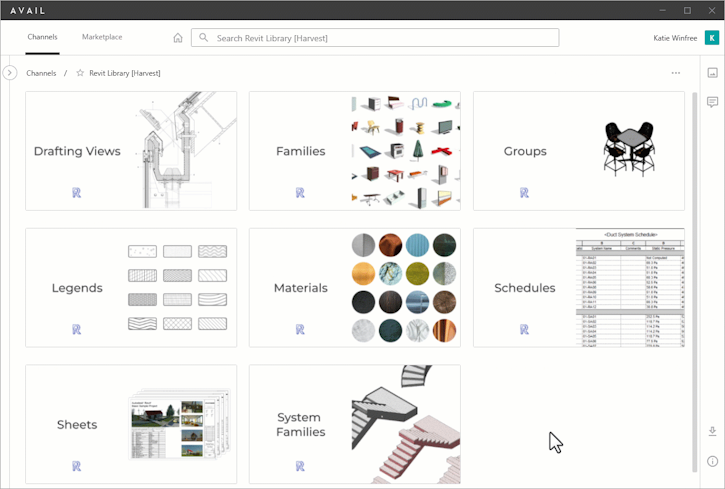
Task: Open the three-dot more options menu
Action: [x=676, y=73]
